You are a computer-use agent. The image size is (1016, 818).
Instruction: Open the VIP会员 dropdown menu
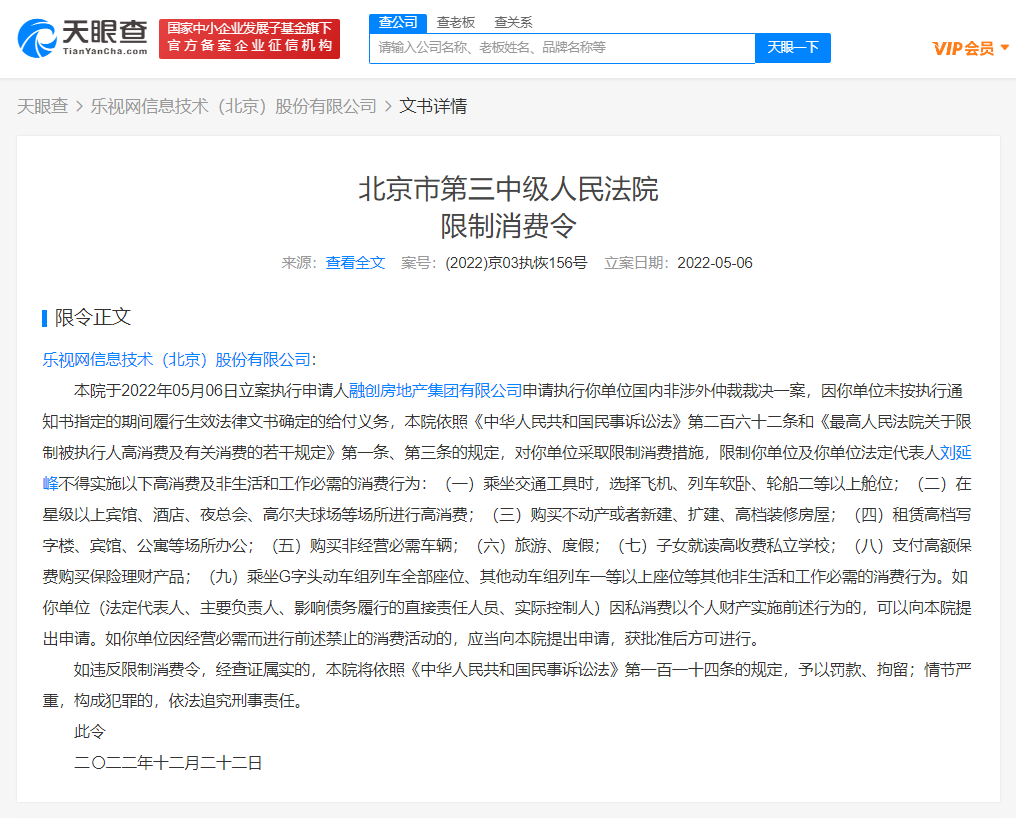coord(970,49)
